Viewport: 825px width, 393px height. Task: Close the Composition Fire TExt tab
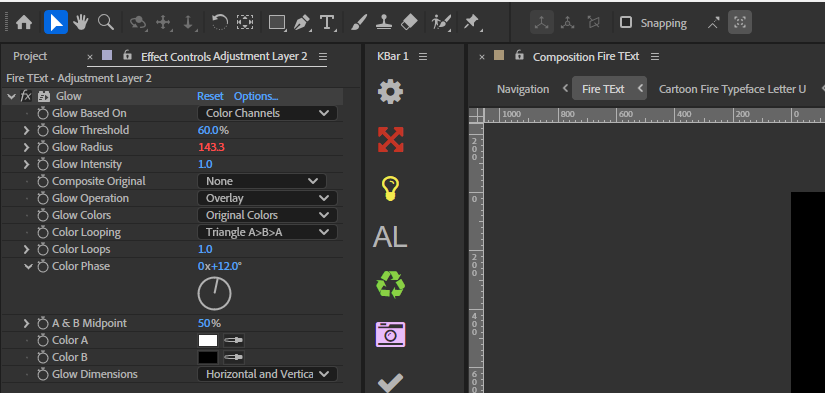[x=482, y=56]
